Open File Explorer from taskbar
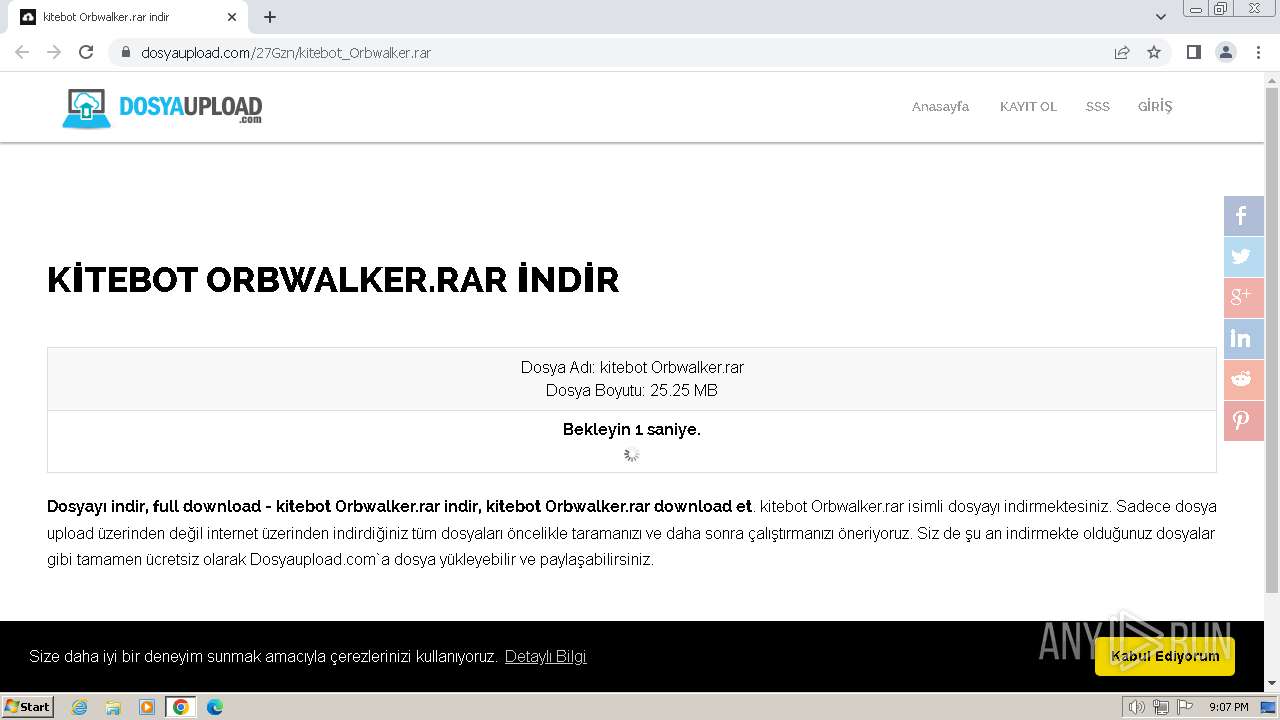Screen dimensions: 1280x720 coord(113,707)
